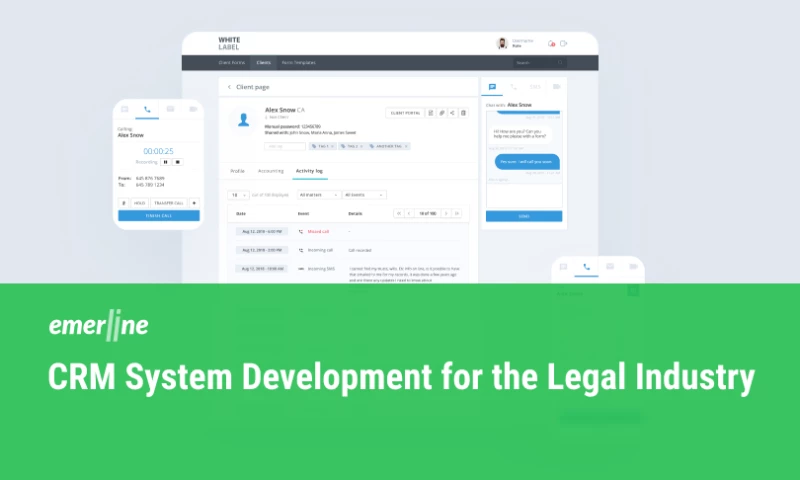Click the CLIENT PORTAL button

click(x=405, y=113)
